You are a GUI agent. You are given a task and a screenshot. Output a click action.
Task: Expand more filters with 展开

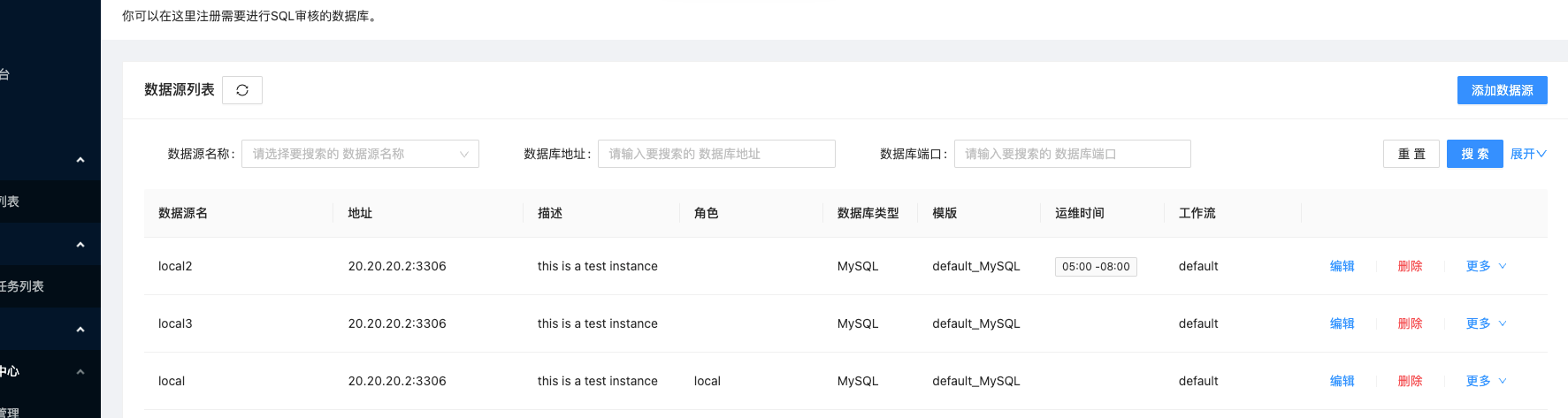(x=1528, y=154)
